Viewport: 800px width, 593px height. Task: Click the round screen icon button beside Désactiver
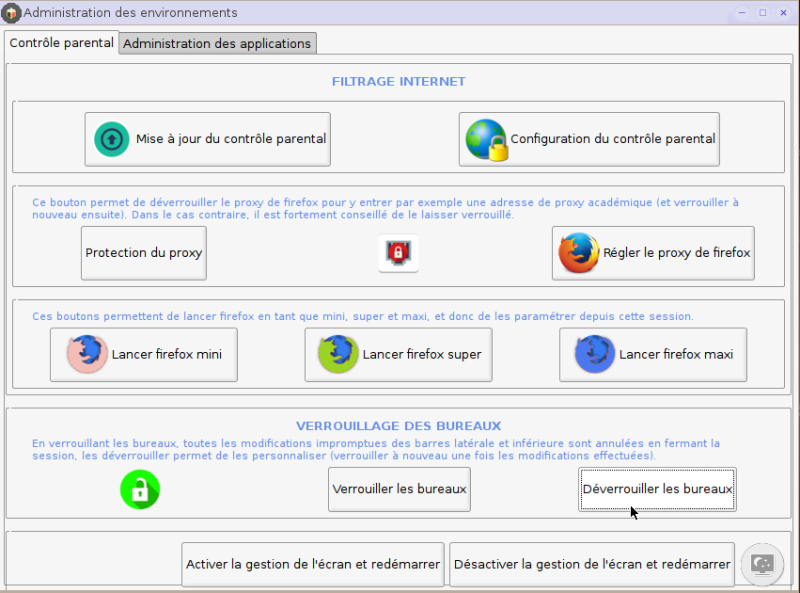point(762,564)
